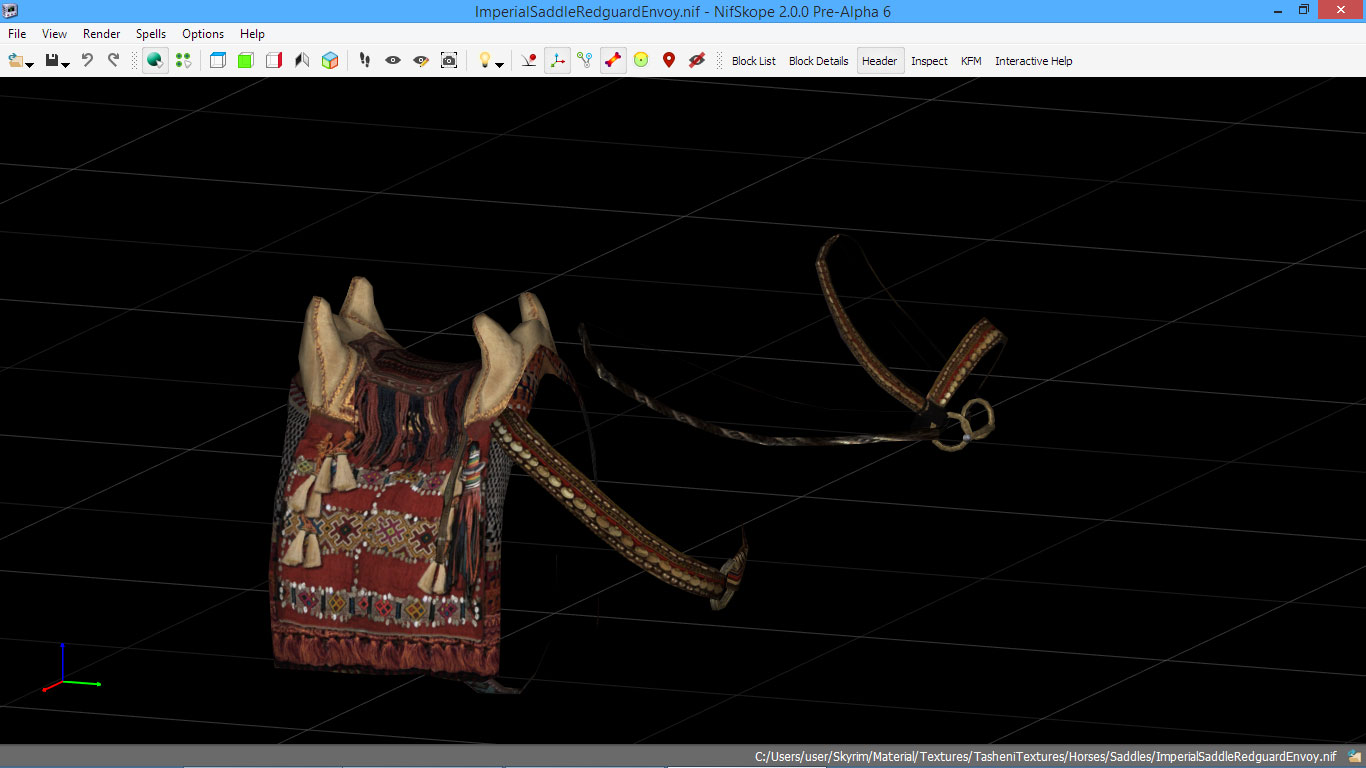Open the Spells menu
The height and width of the screenshot is (768, 1366).
pyautogui.click(x=151, y=34)
